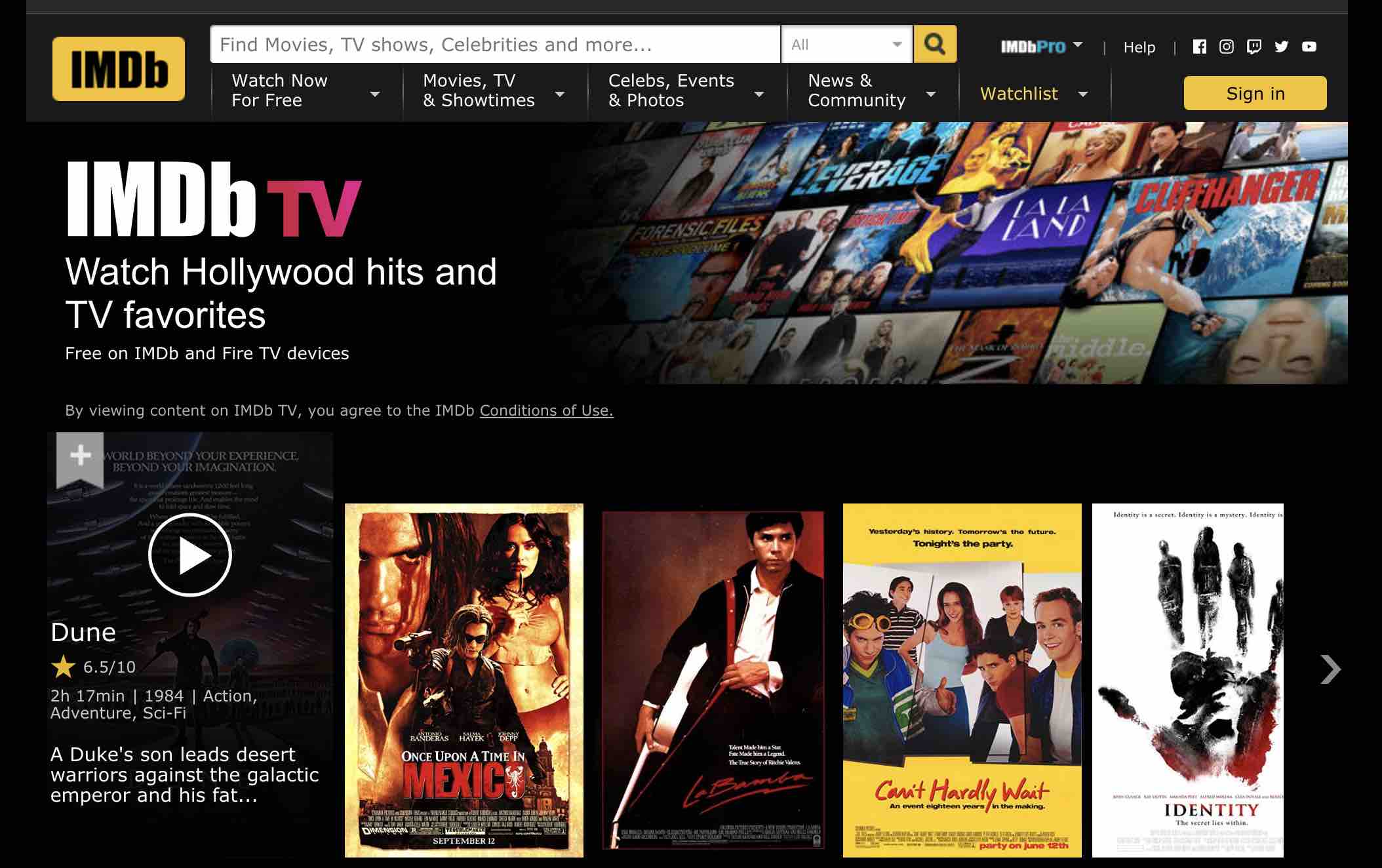Select the News & Community menu item
1382x868 pixels.
click(x=856, y=90)
